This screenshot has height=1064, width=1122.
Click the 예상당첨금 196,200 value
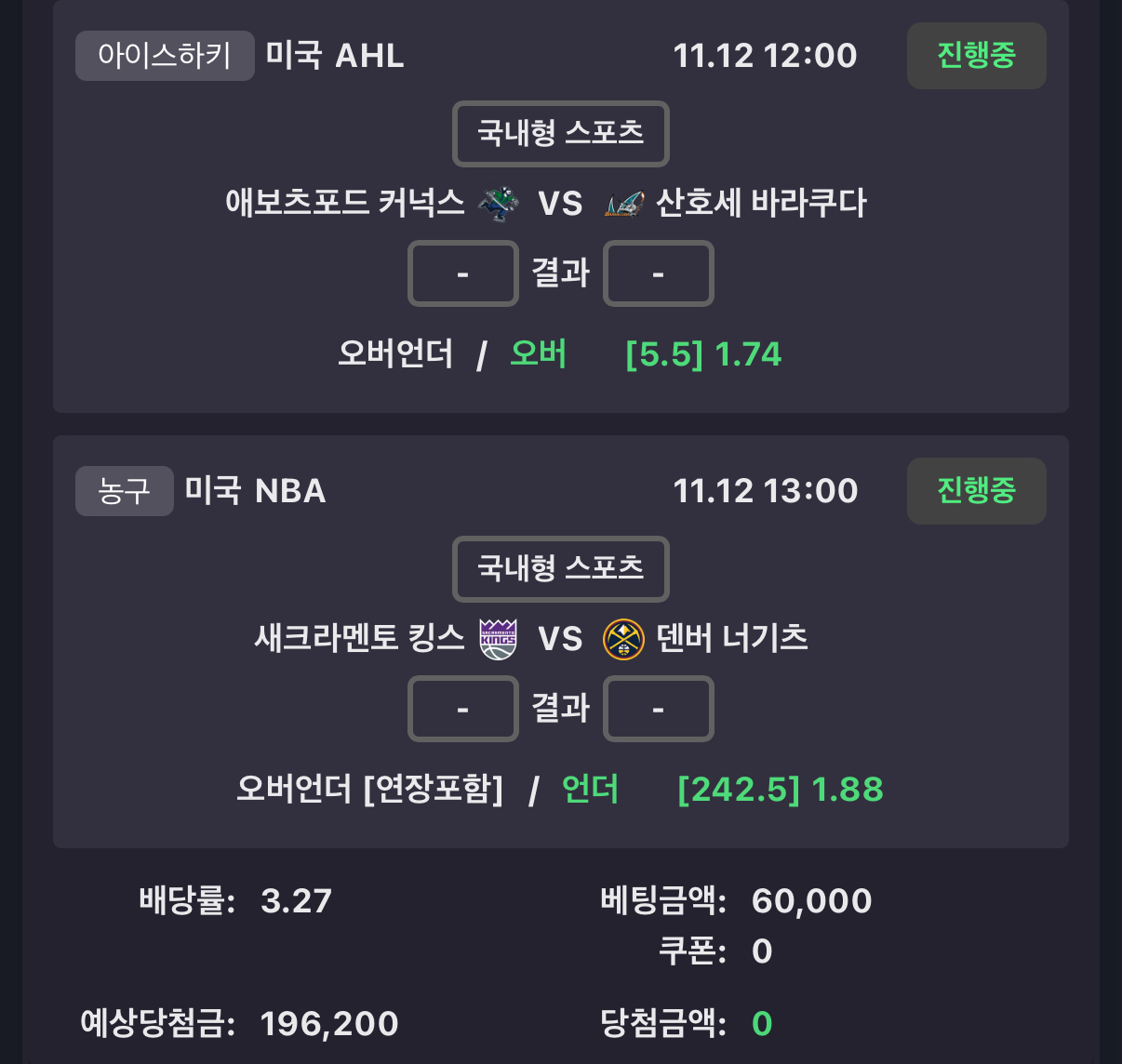tap(329, 1024)
